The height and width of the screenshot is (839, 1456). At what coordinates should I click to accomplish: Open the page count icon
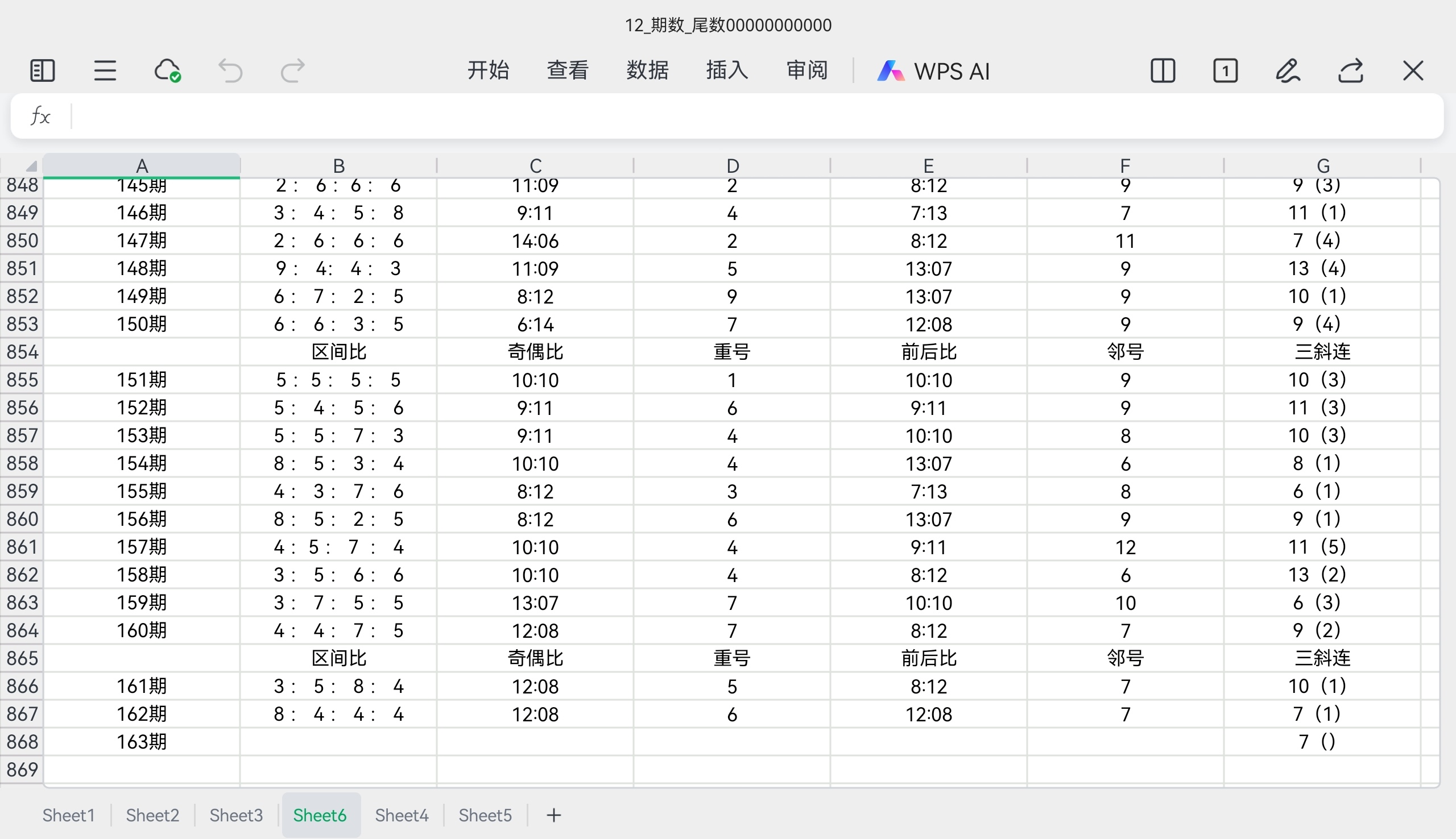[1225, 71]
